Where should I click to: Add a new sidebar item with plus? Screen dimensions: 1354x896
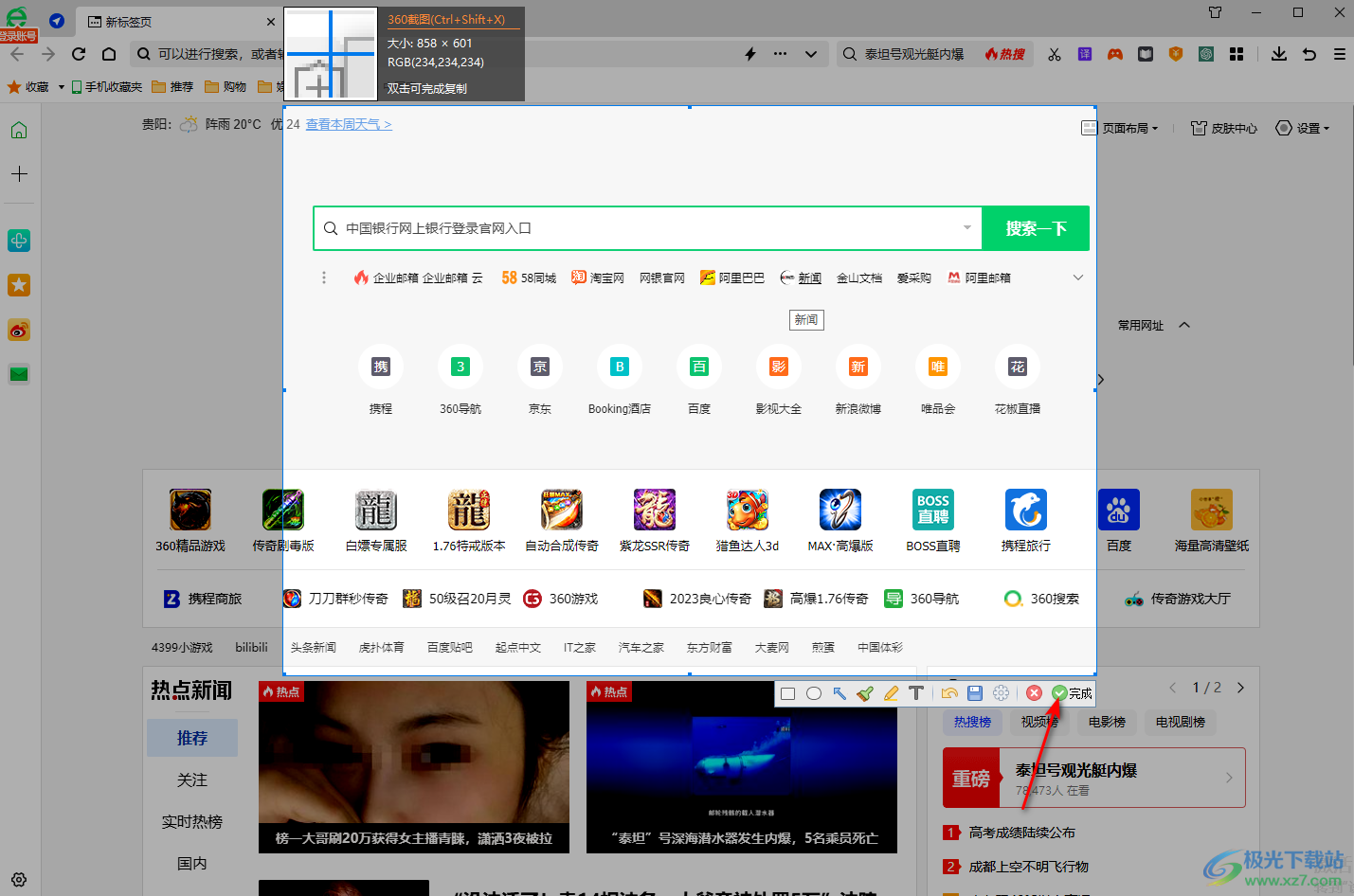(x=19, y=173)
